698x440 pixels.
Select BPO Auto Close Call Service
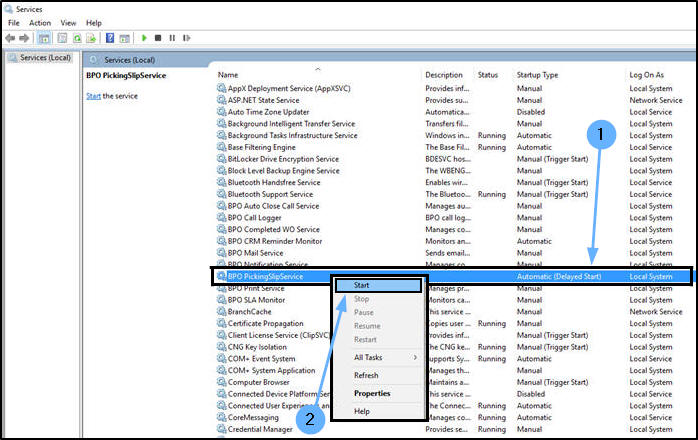(273, 206)
